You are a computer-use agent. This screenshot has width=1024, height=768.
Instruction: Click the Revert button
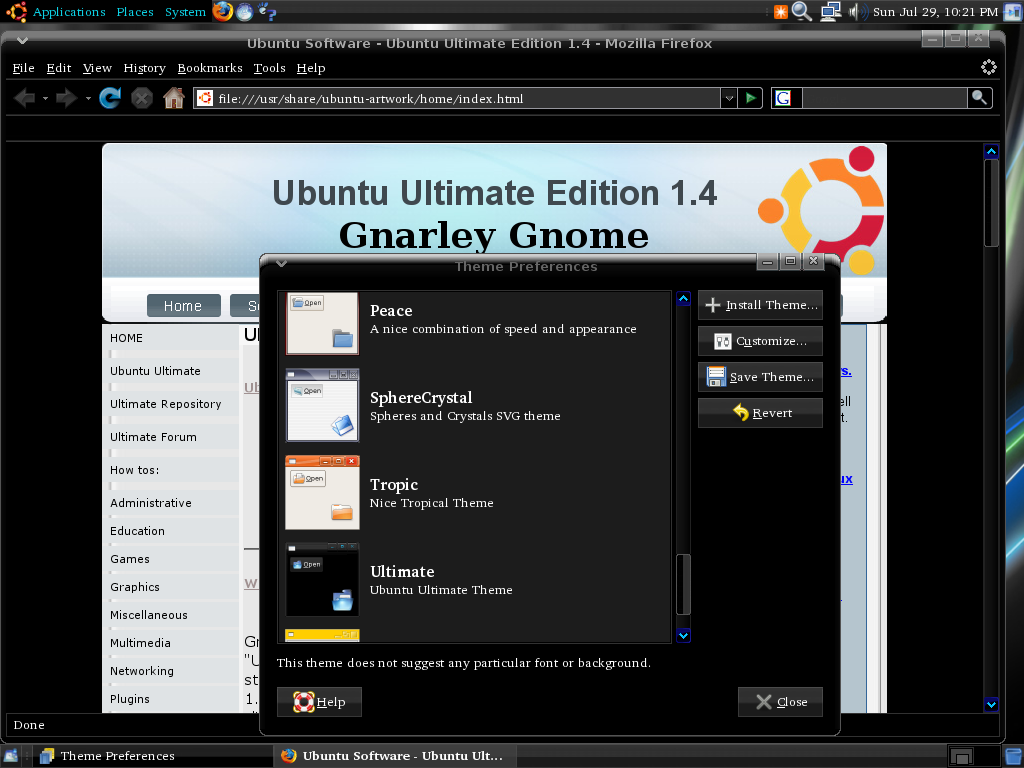point(760,413)
